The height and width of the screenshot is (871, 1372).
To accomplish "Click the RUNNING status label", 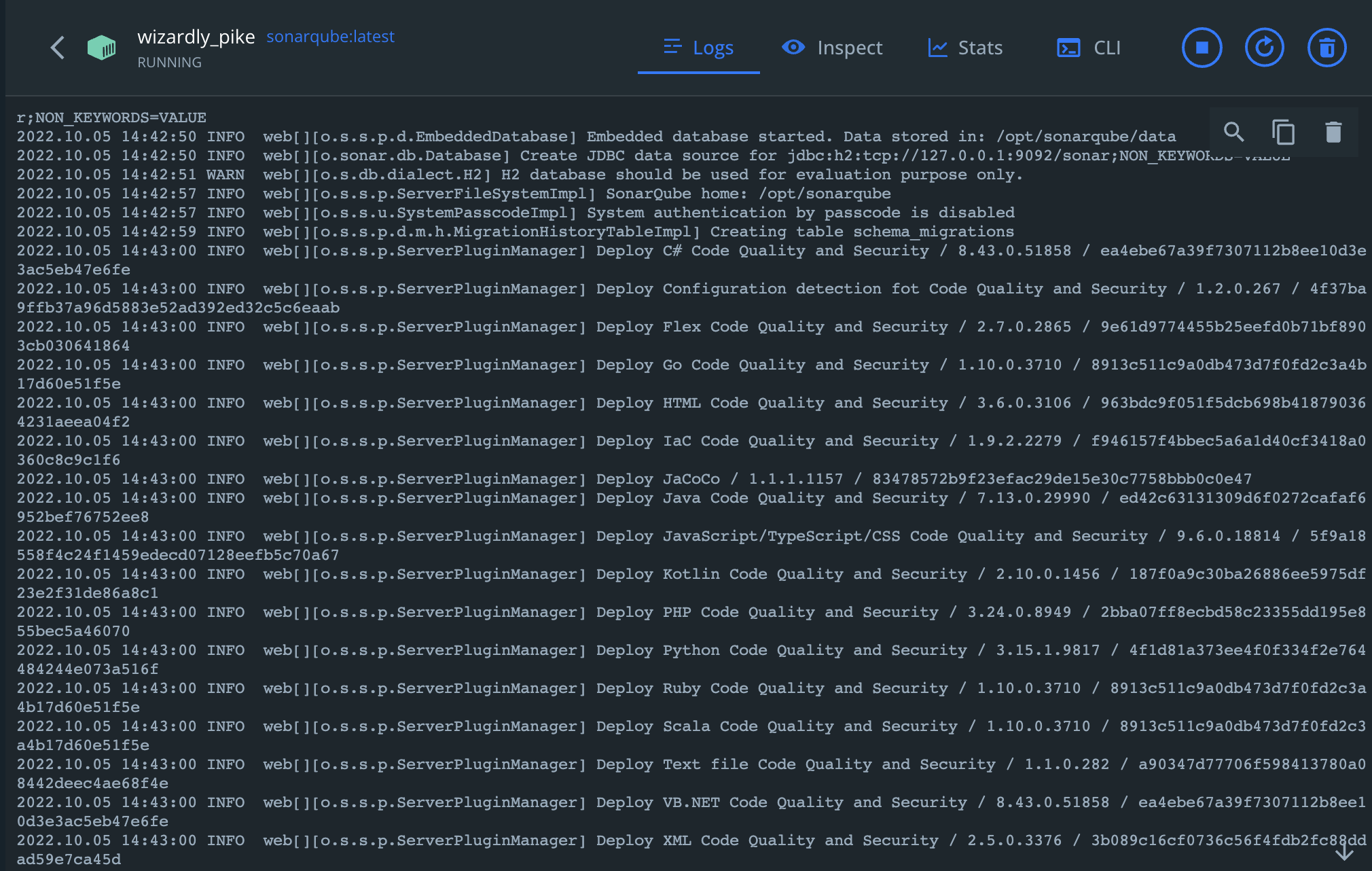I will pyautogui.click(x=169, y=63).
